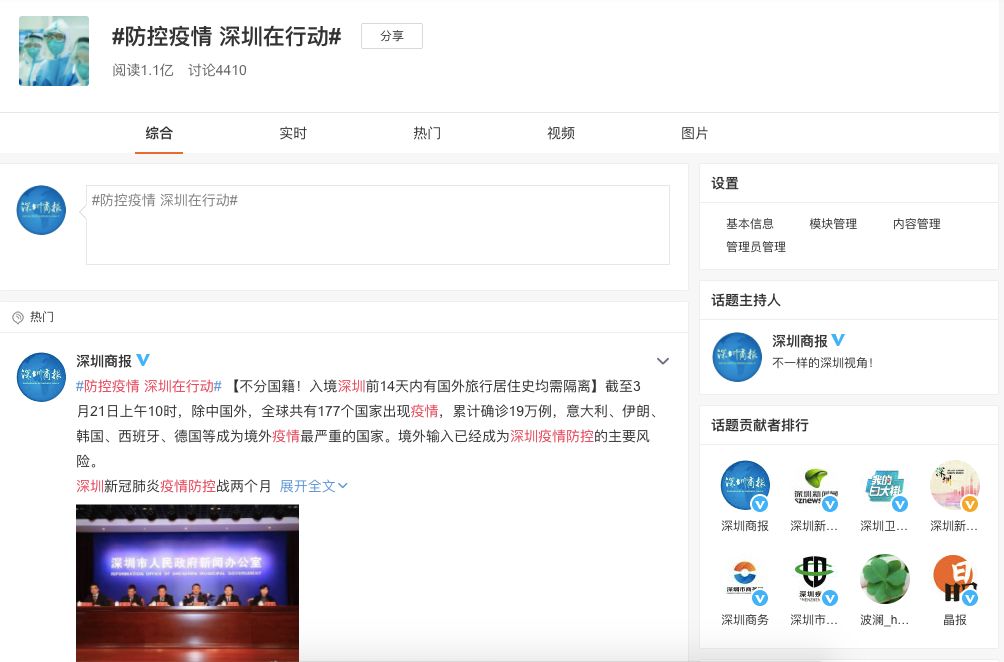Open the 深圳商报 avatar on the hot post
This screenshot has height=662, width=1004.
tap(41, 377)
